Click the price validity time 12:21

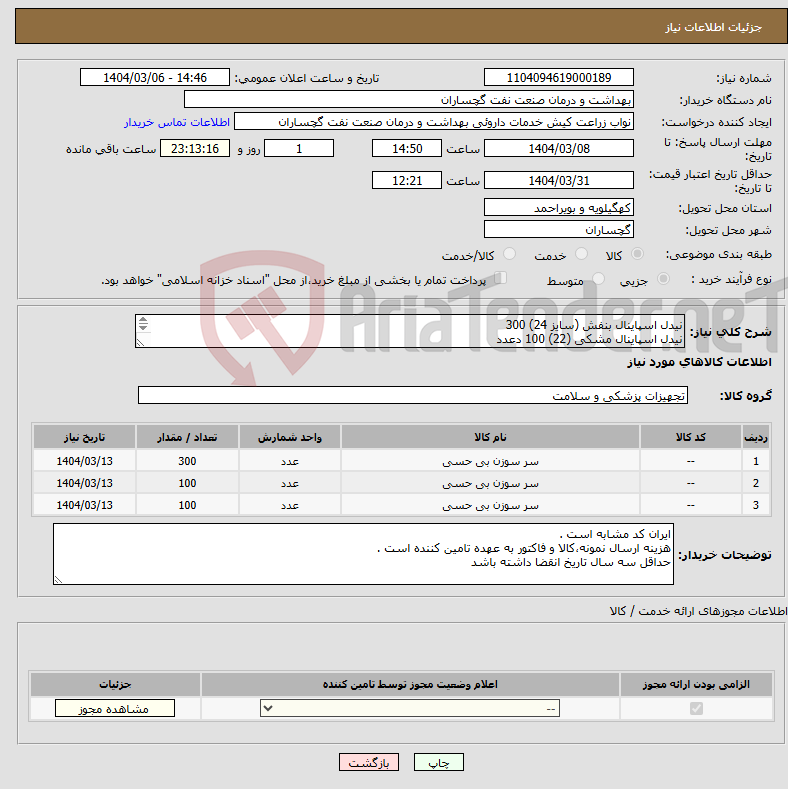pos(407,180)
